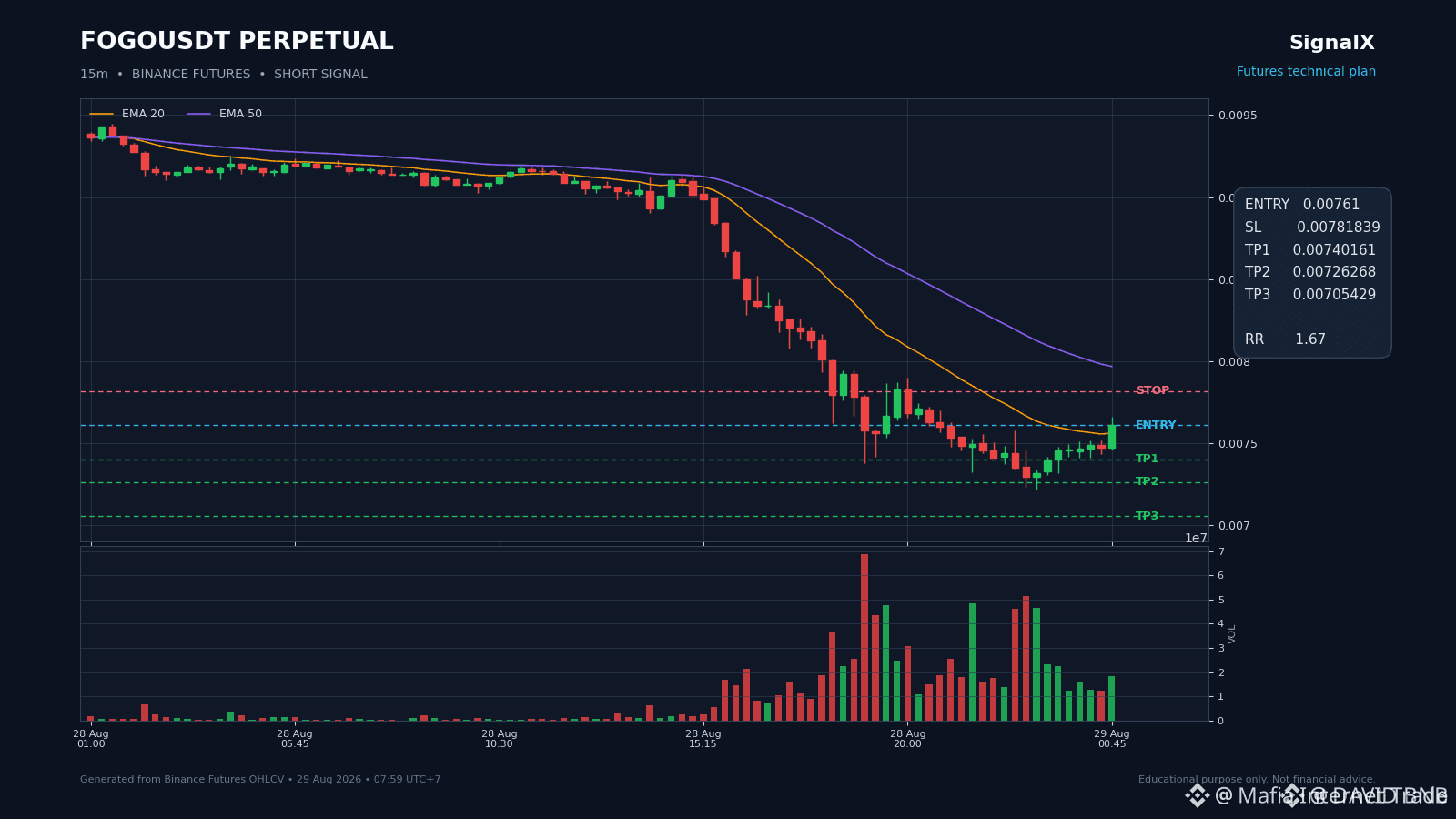Select the TP1 0.00740161 row in info box
Image resolution: width=1456 pixels, height=819 pixels.
1310,250
